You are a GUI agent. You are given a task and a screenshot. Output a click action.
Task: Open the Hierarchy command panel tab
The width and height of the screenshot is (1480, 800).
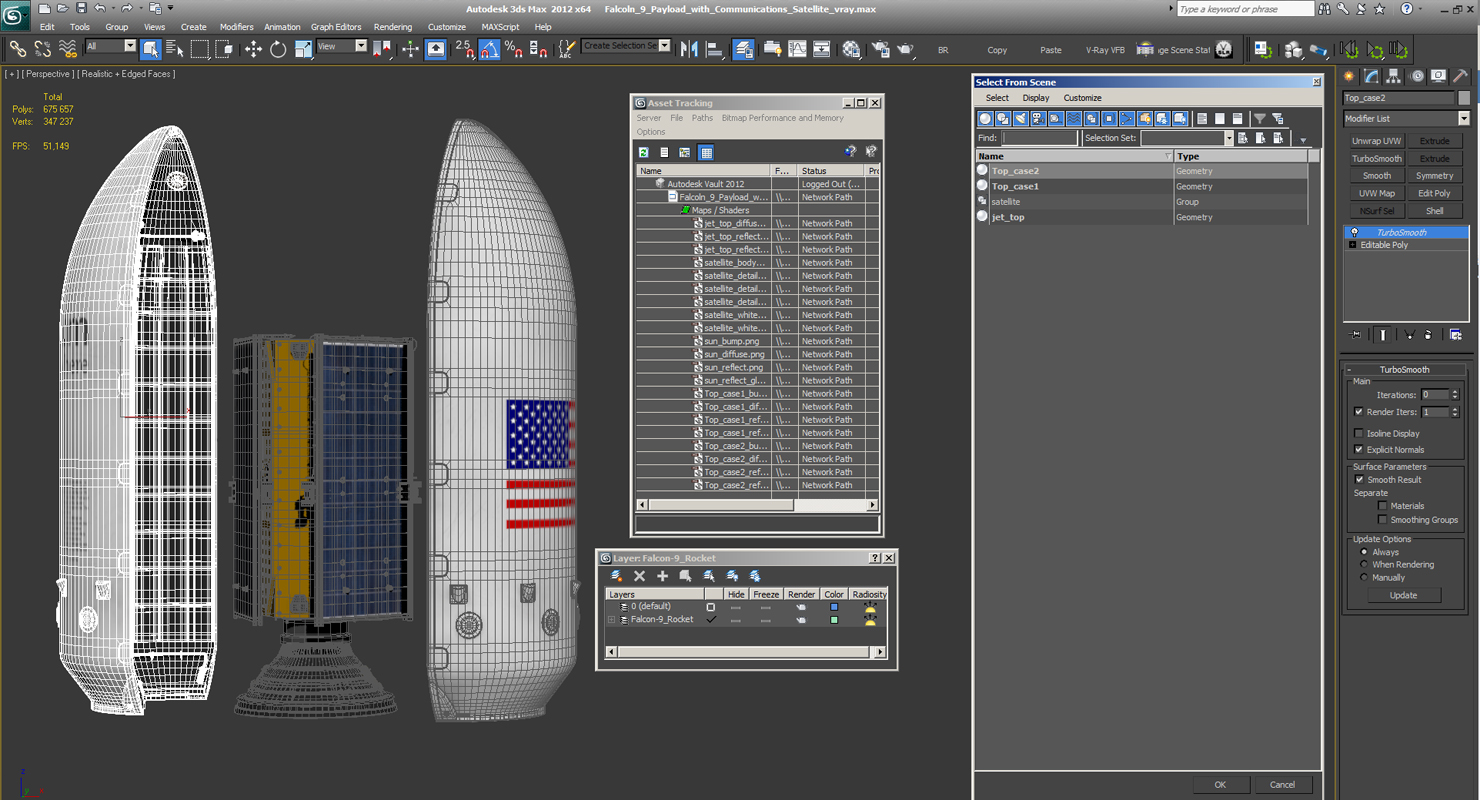(1394, 76)
